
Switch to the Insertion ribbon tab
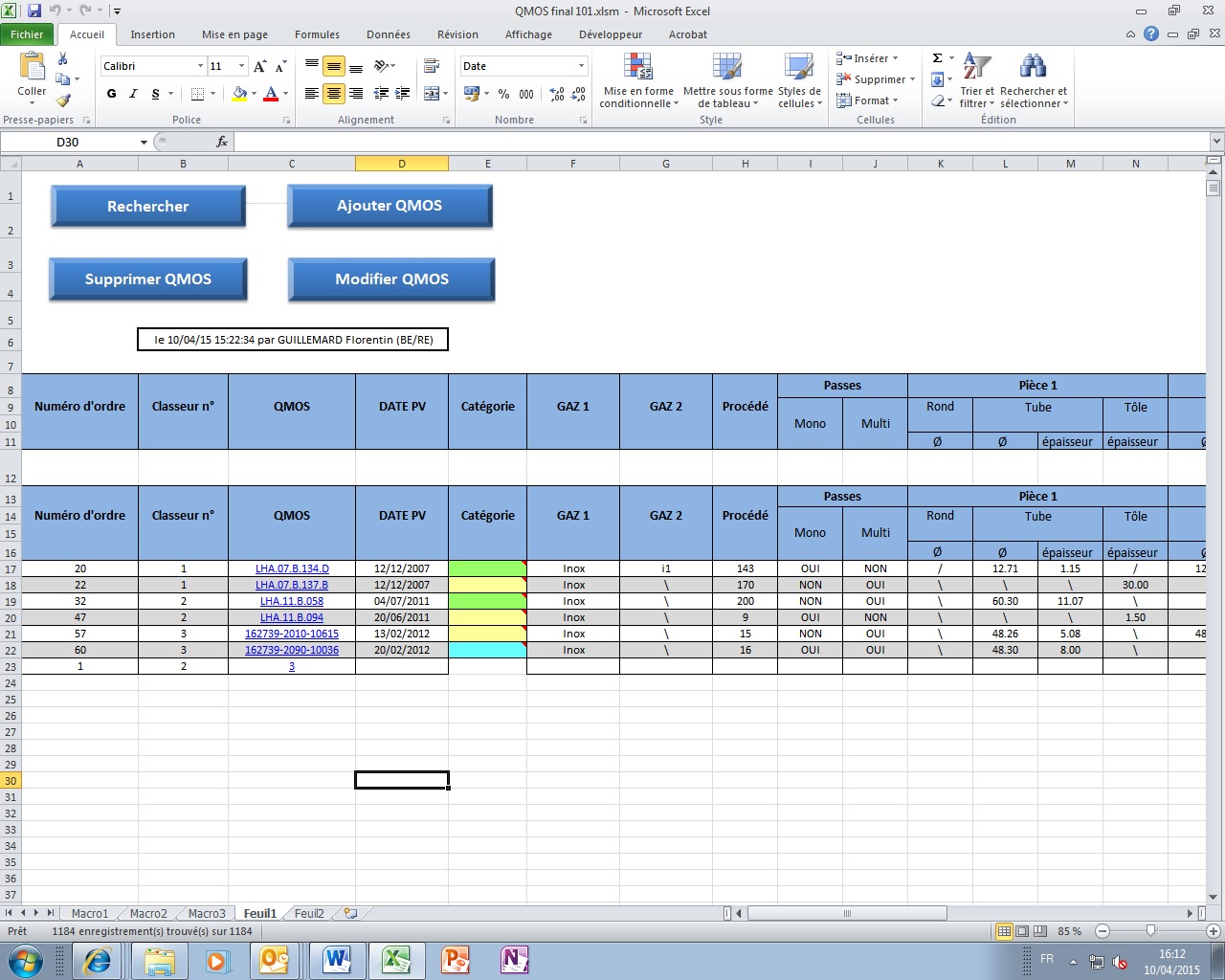(153, 34)
